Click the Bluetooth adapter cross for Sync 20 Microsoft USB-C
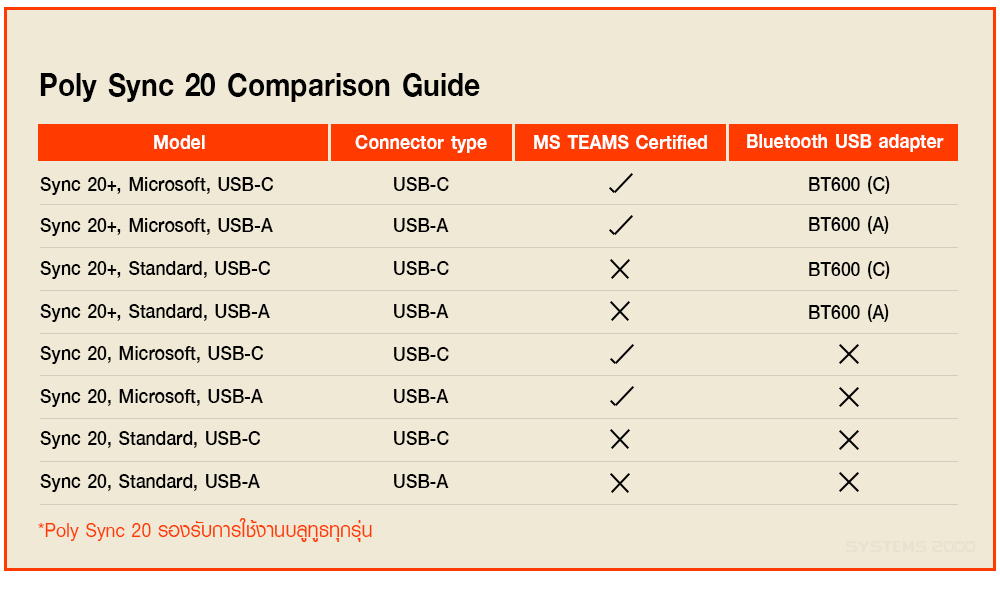The image size is (1000, 600). pos(849,354)
